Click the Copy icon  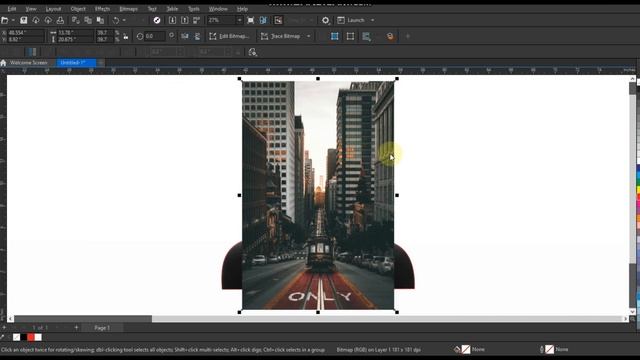click(88, 20)
